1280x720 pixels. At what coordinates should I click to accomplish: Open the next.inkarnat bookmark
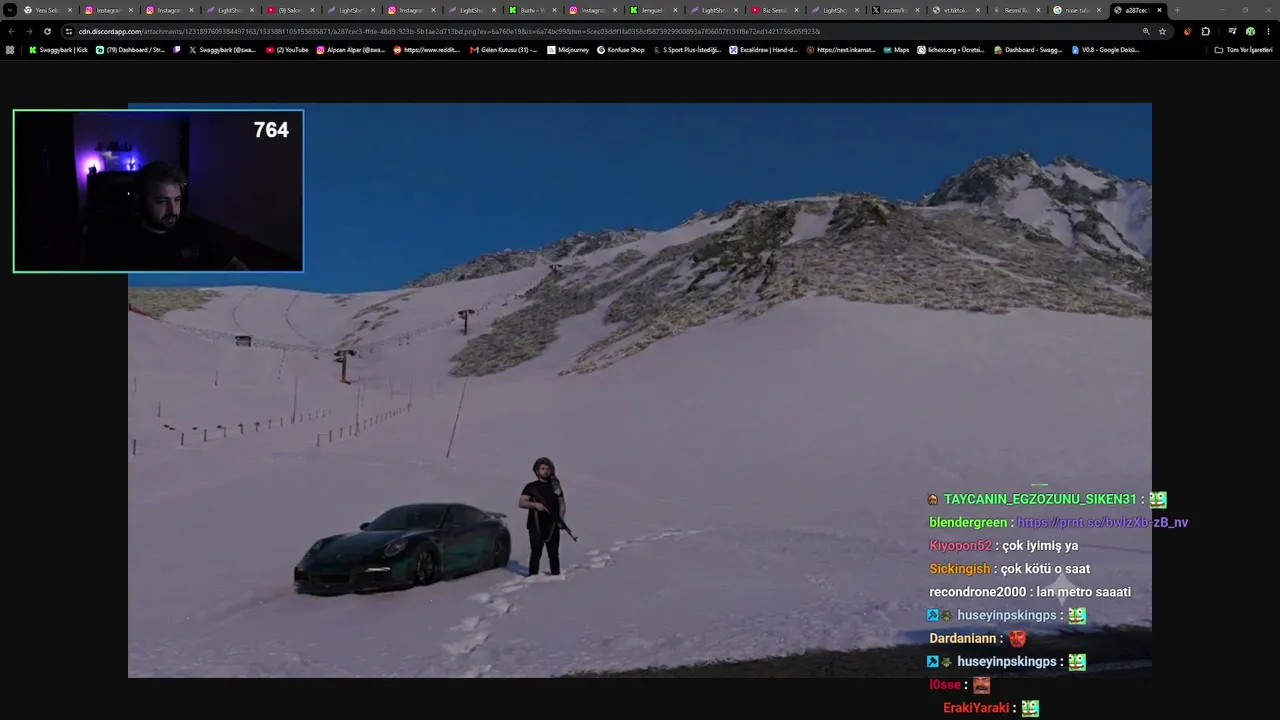[840, 49]
